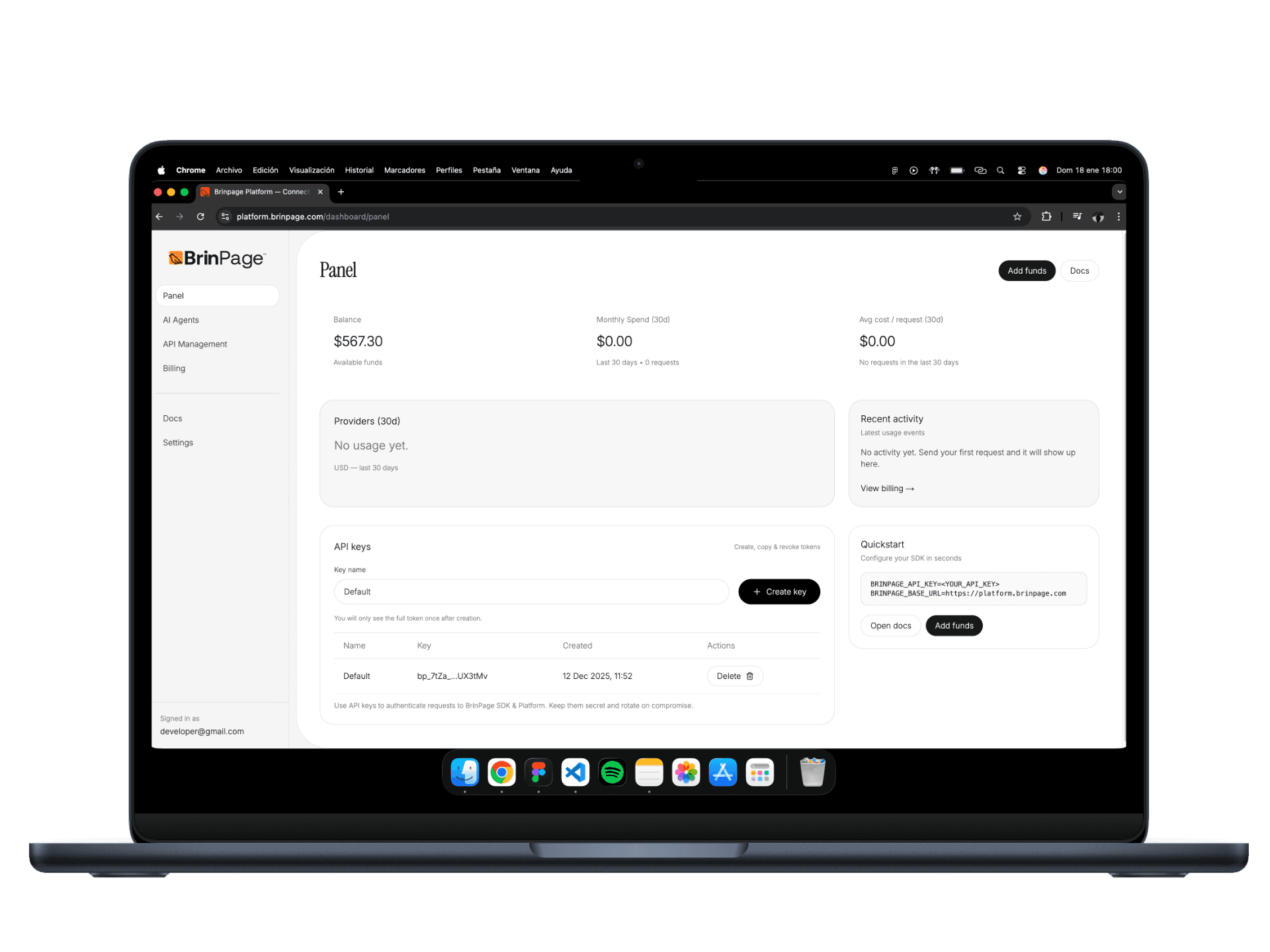Expand the tab search dropdown arrow
Viewport: 1270px width, 952px height.
click(x=1119, y=192)
